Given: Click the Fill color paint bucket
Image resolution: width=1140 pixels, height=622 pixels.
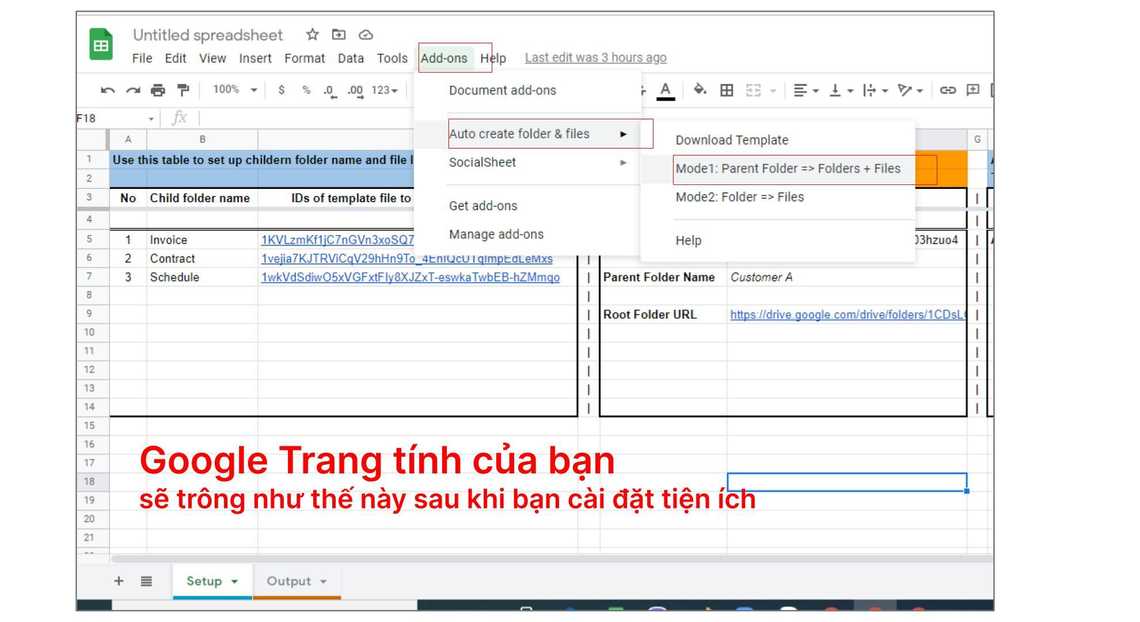Looking at the screenshot, I should tap(700, 90).
